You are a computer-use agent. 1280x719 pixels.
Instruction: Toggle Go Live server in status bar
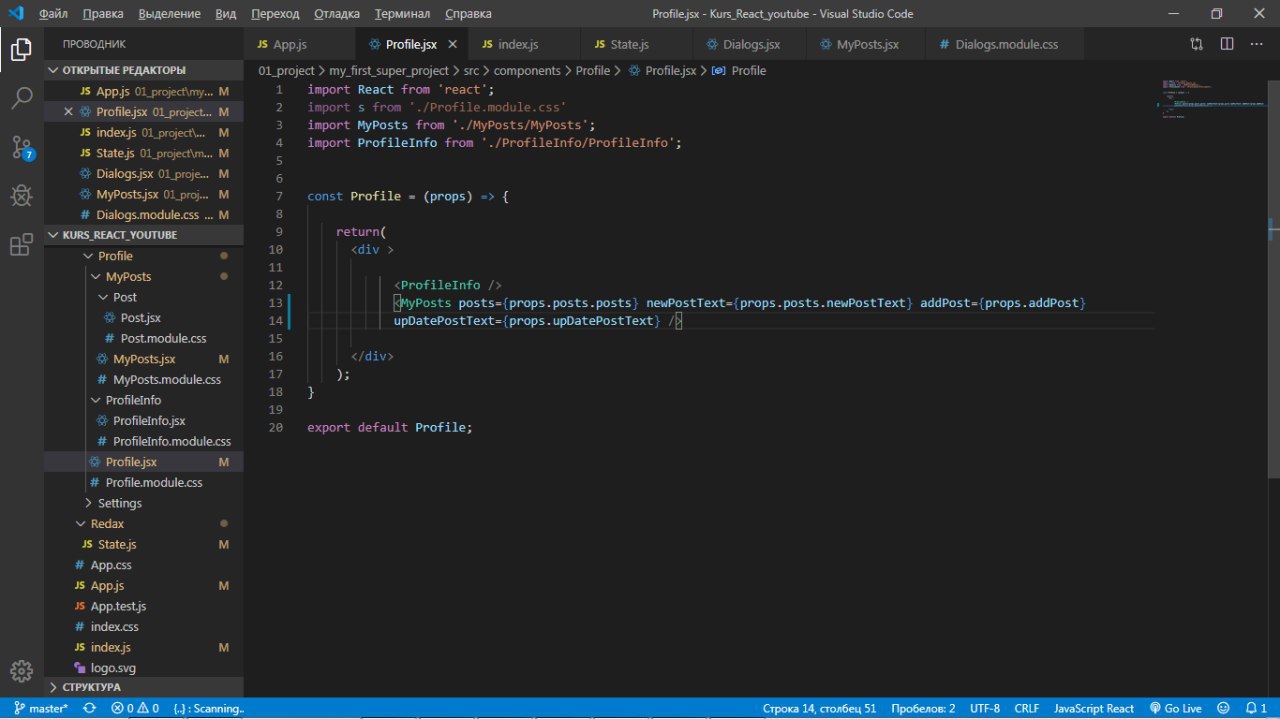click(1175, 708)
